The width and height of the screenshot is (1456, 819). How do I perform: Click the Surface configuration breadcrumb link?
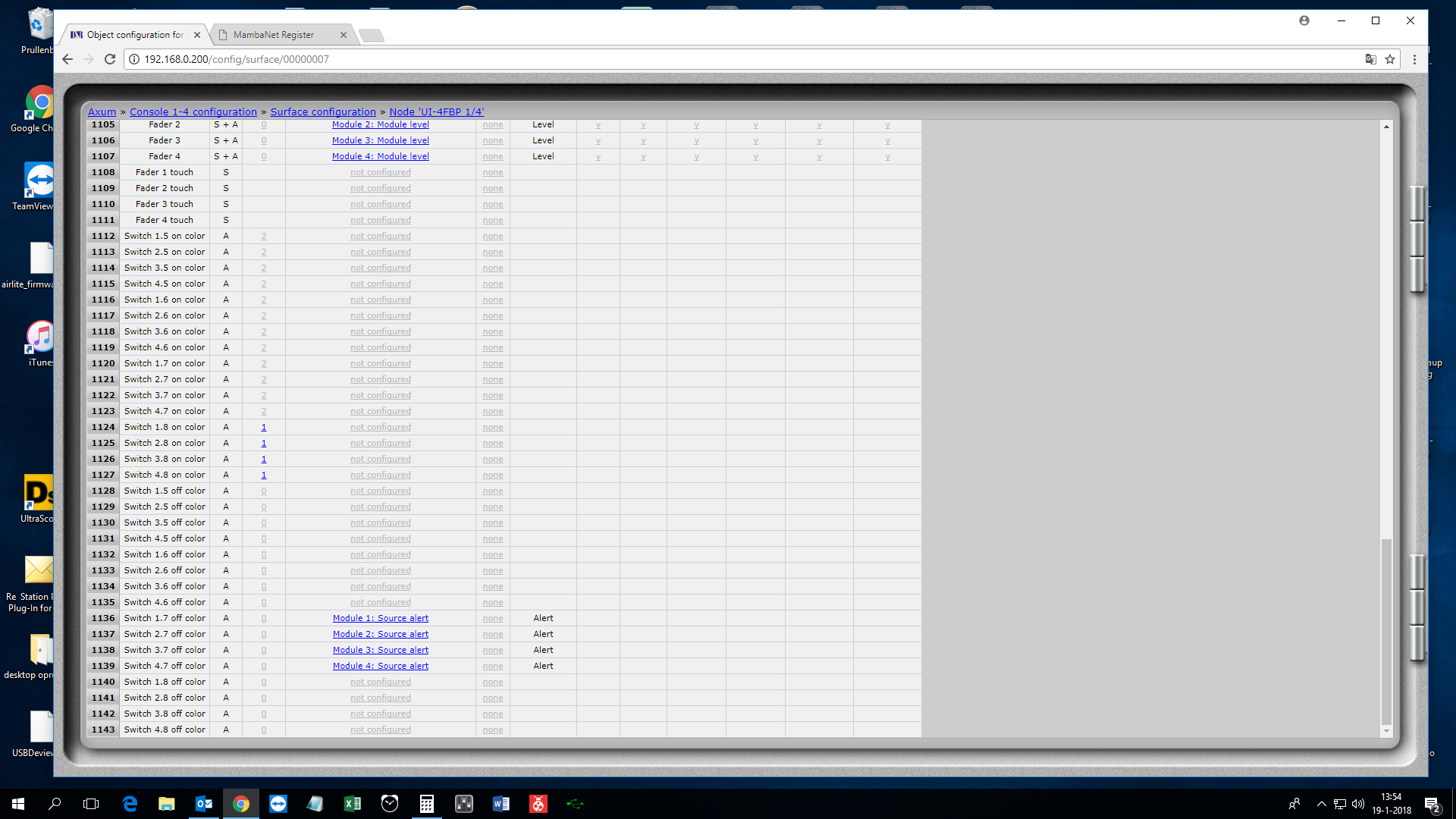tap(323, 111)
